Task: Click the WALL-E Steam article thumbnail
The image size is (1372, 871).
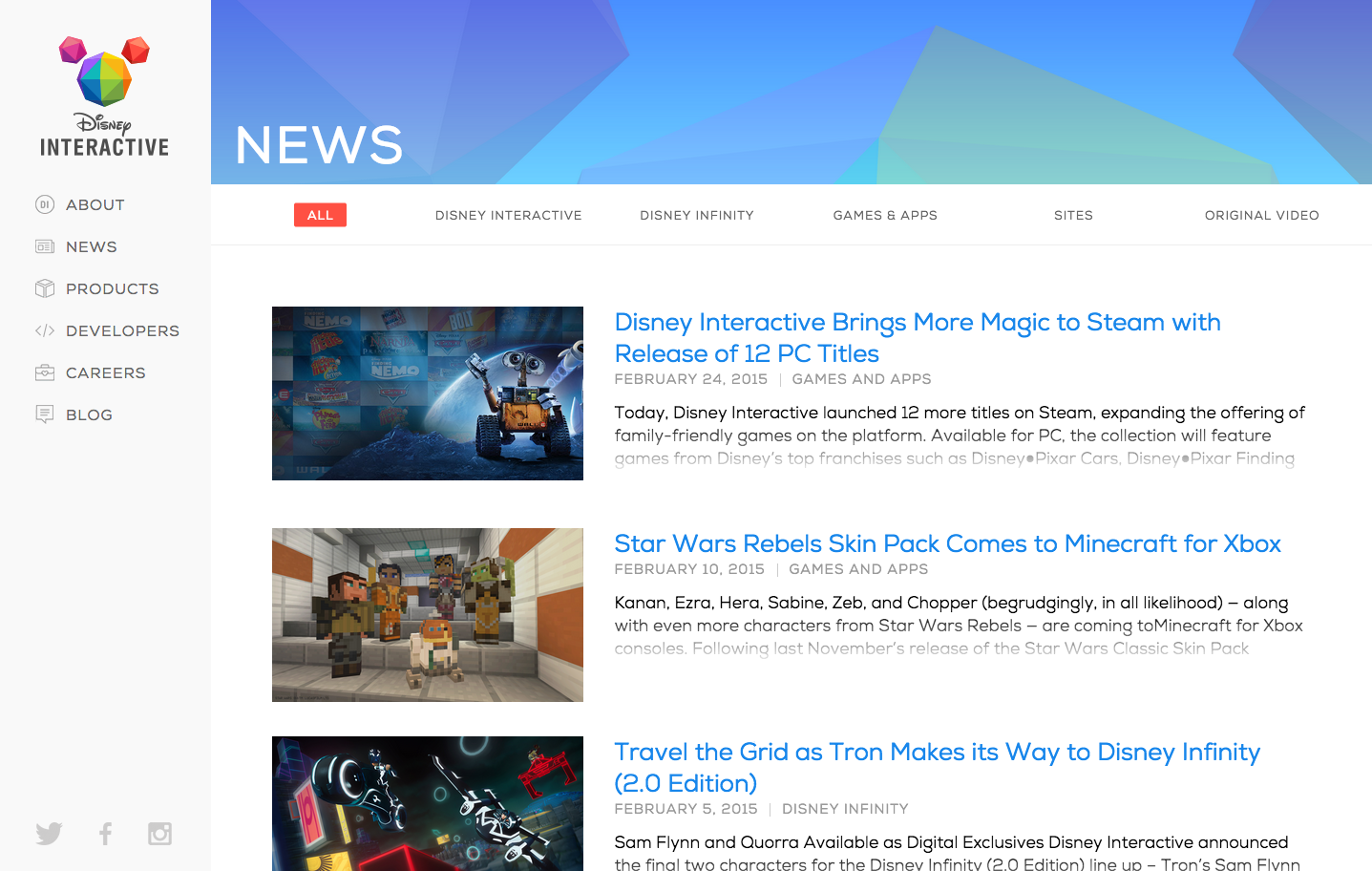Action: pyautogui.click(x=427, y=393)
